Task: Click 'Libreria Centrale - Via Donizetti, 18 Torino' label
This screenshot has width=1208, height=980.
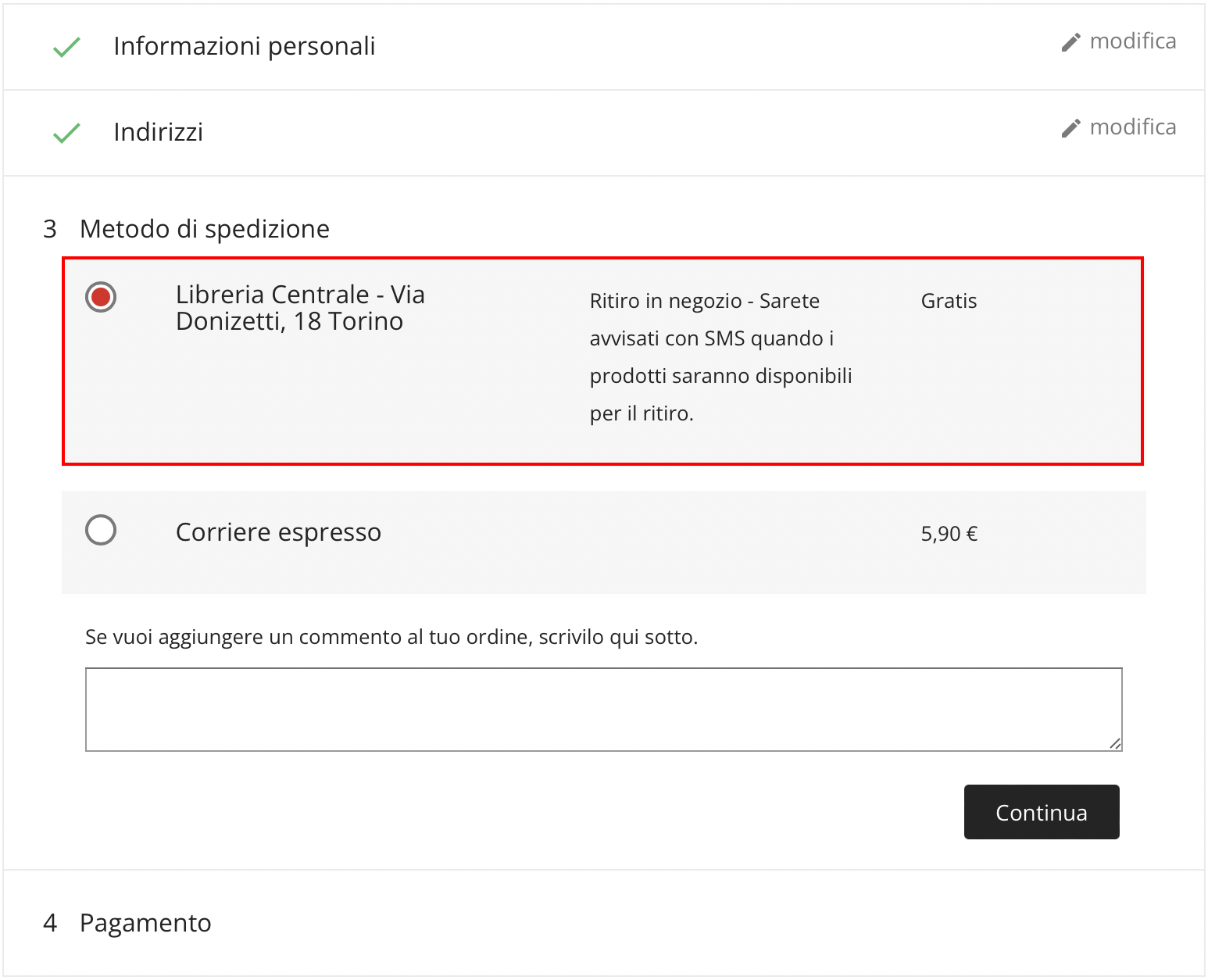Action: pos(301,308)
